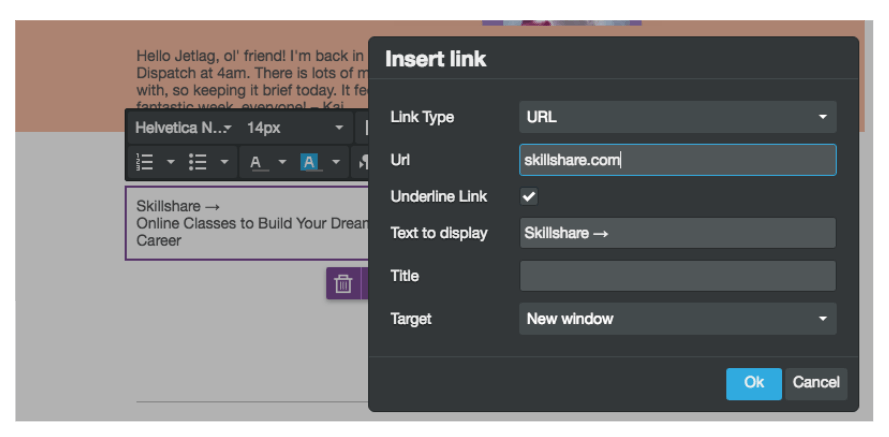Click the bullet list icon
Viewport: 889px width, 437px height.
[x=198, y=162]
